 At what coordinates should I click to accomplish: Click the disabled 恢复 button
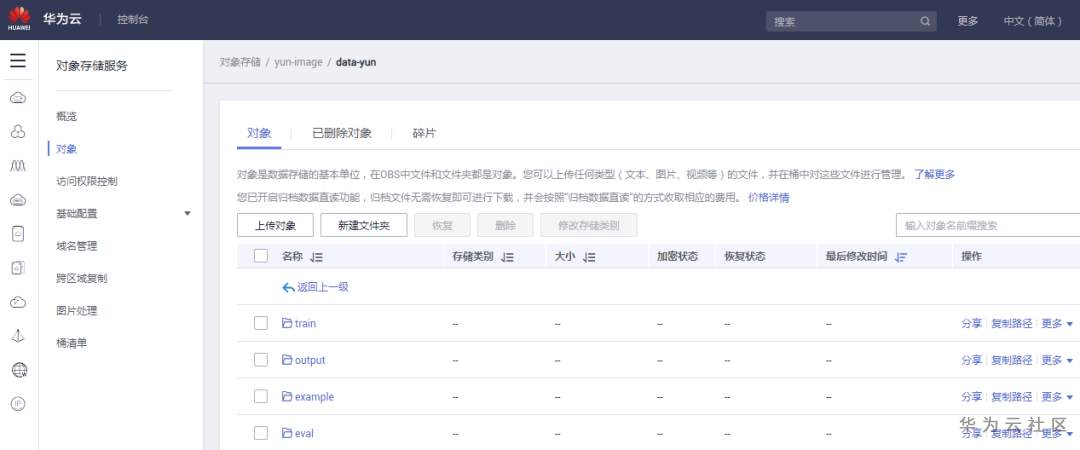(x=442, y=225)
